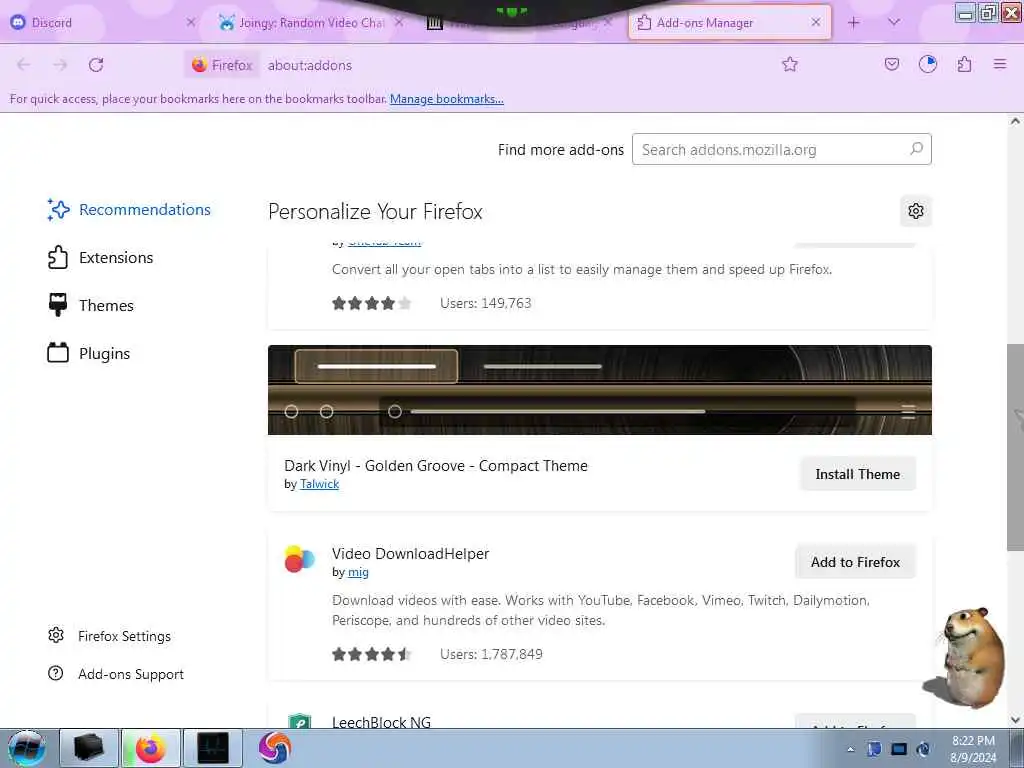The width and height of the screenshot is (1024, 768).
Task: Click the Video DownloadHelper icon
Action: coord(299,559)
